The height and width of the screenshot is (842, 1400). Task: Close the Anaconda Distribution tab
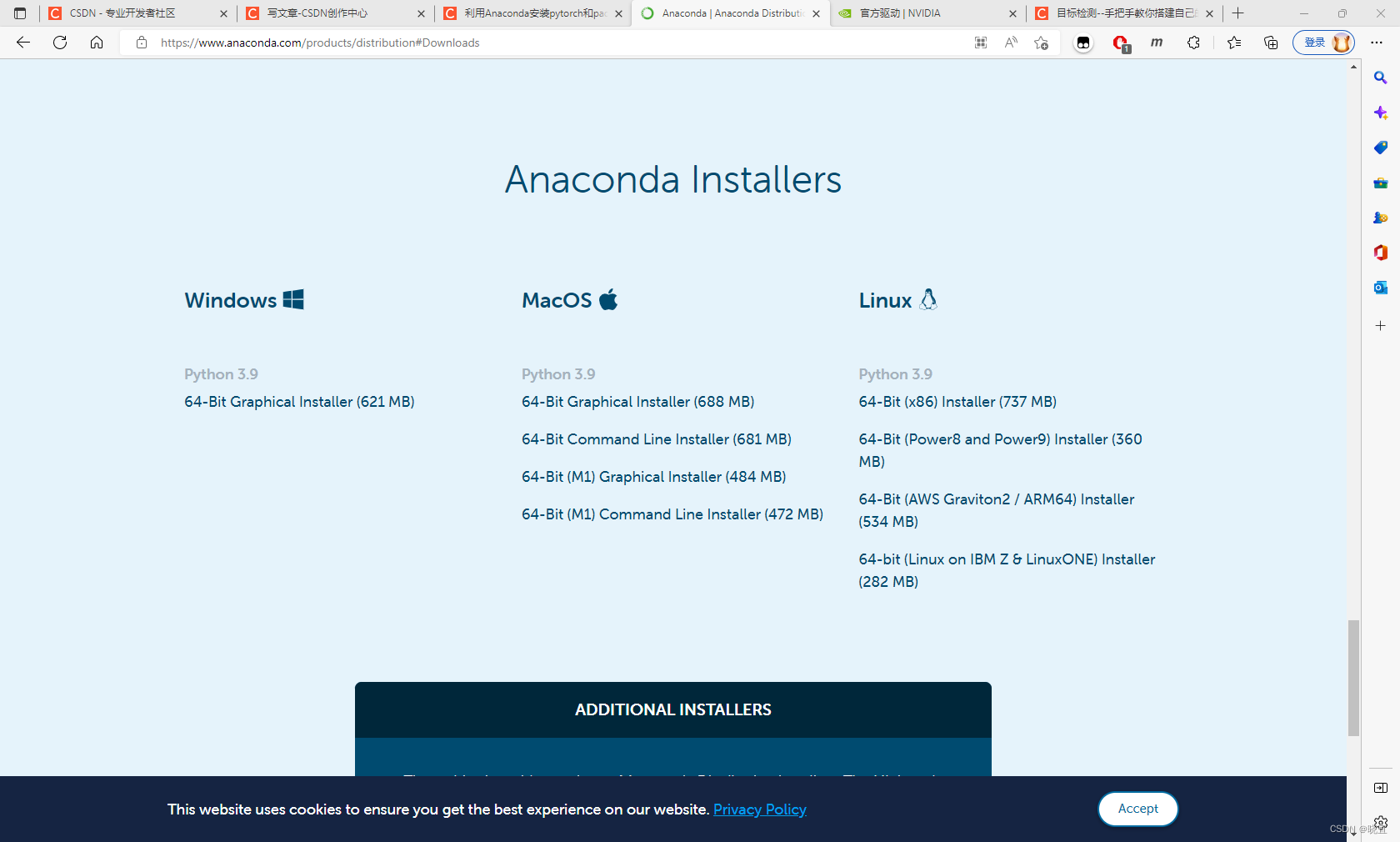coord(816,13)
